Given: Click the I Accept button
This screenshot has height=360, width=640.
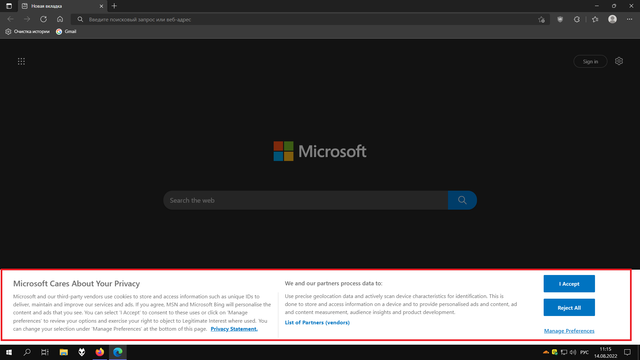Looking at the screenshot, I should coord(569,284).
